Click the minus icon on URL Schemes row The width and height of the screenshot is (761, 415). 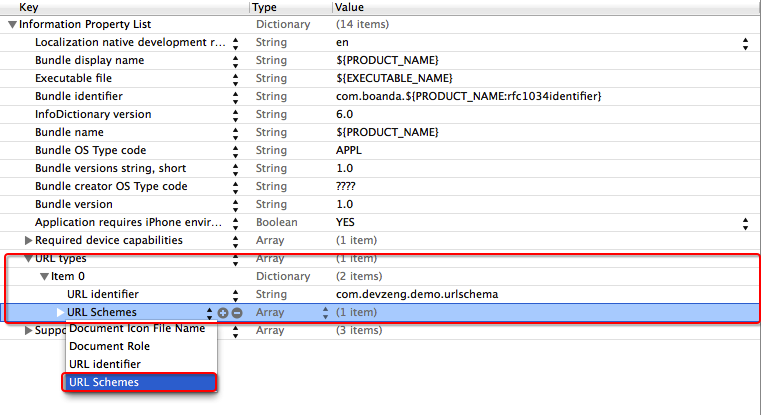click(237, 313)
